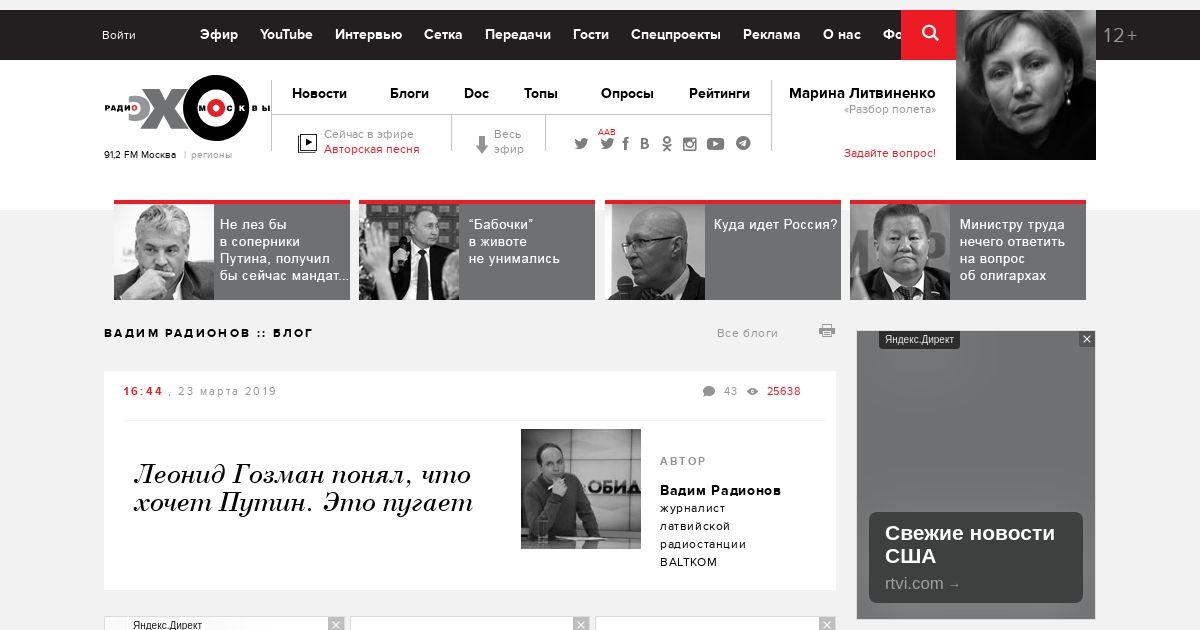This screenshot has width=1200, height=630.
Task: Switch to the Doc tab
Action: tap(476, 93)
